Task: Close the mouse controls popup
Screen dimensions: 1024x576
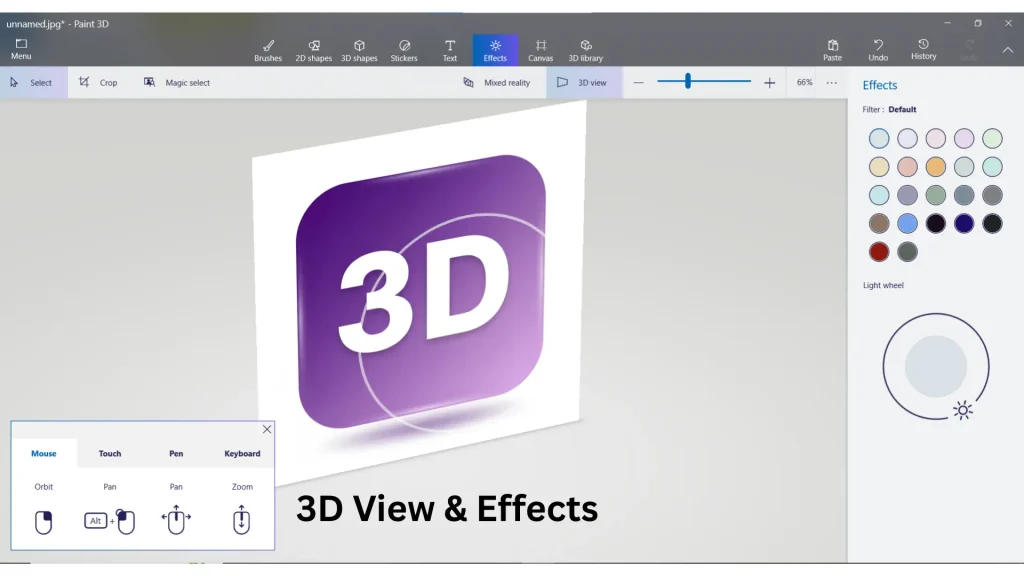Action: [x=266, y=429]
